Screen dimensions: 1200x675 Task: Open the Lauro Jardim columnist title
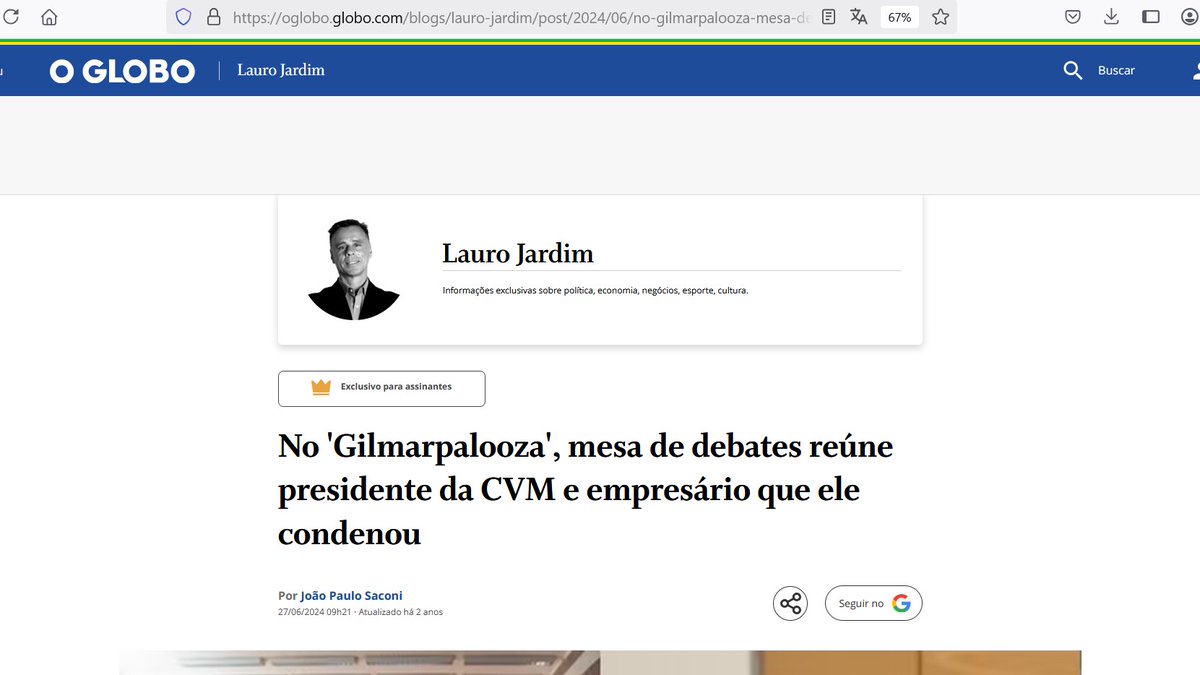(518, 254)
